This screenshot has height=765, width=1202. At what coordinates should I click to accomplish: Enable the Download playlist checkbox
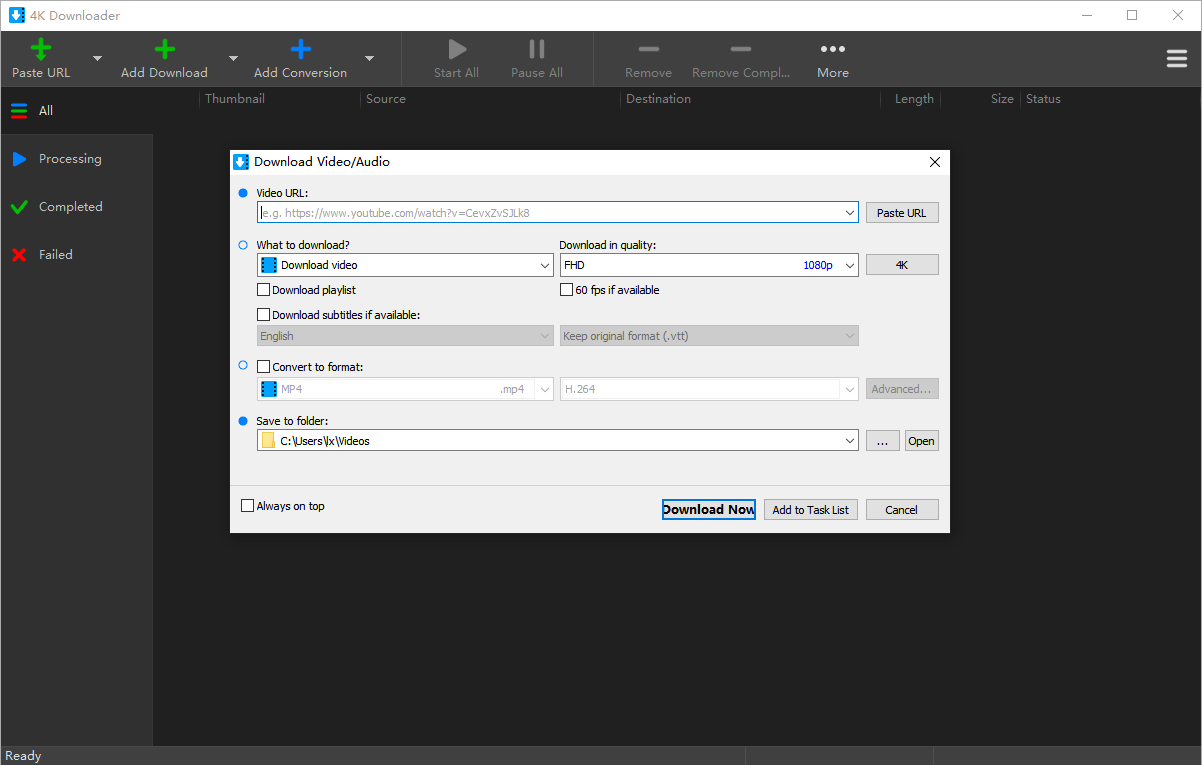(264, 290)
